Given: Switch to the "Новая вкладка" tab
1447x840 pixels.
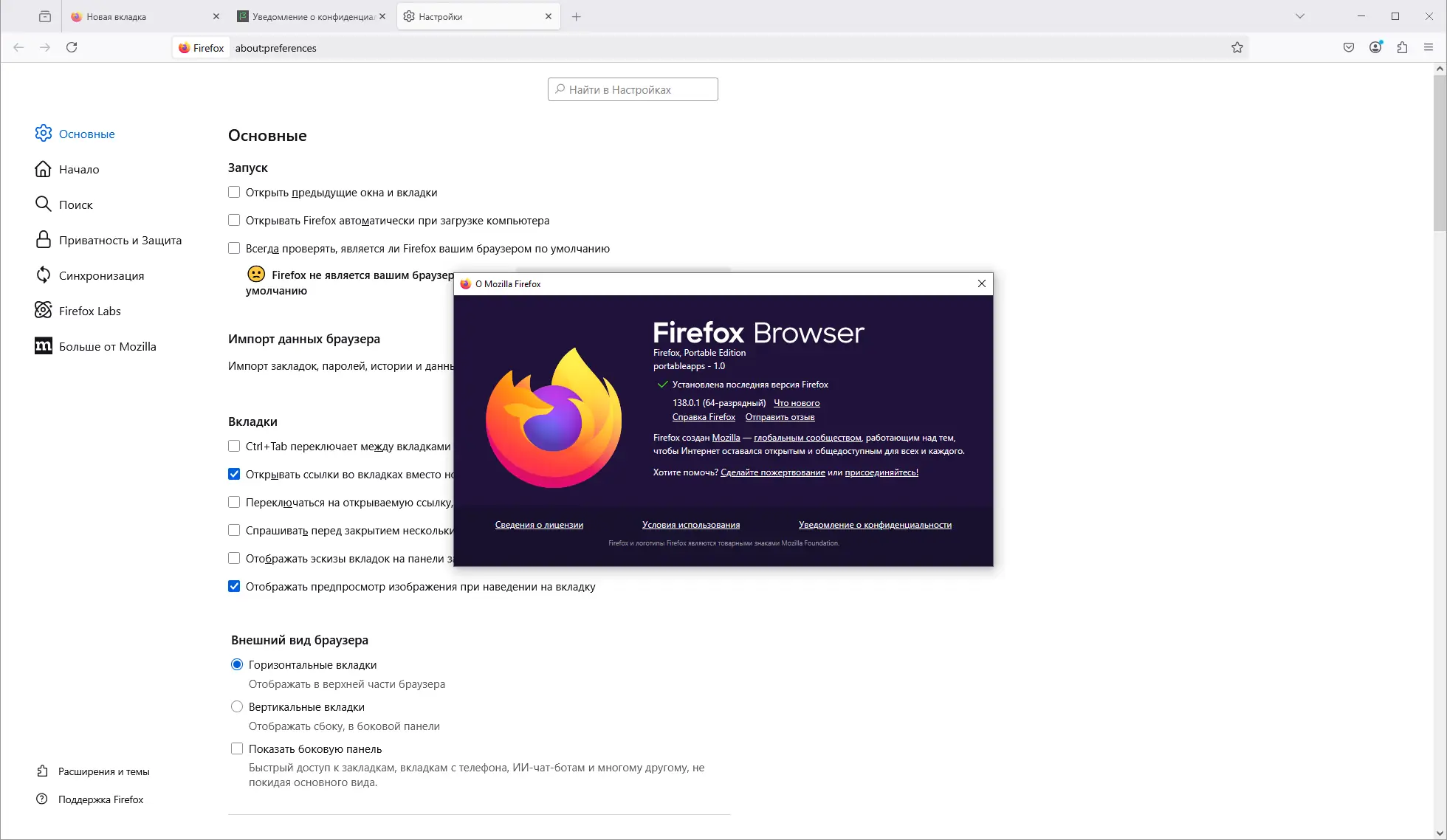Looking at the screenshot, I should tap(116, 16).
